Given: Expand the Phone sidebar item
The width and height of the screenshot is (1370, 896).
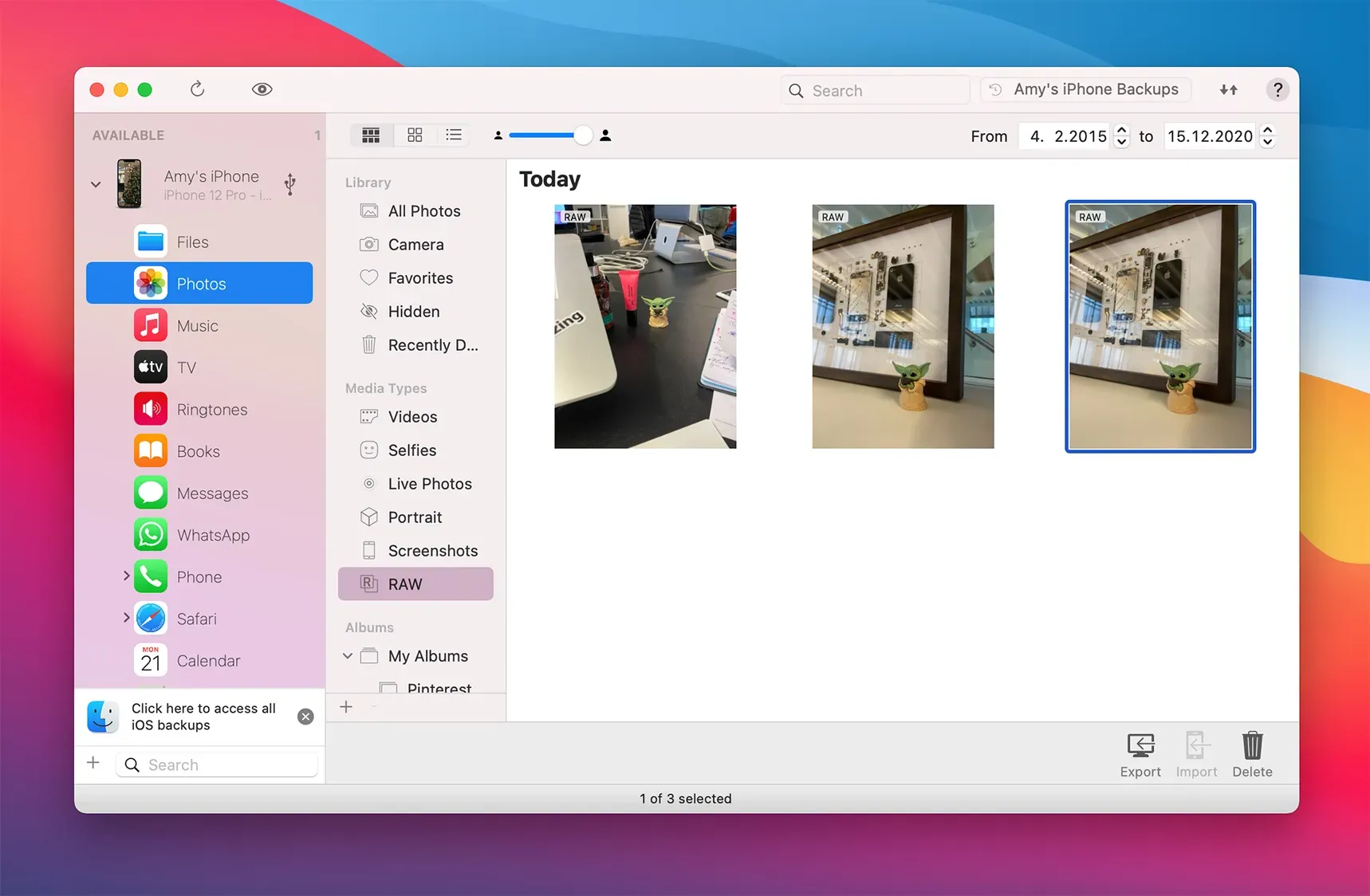Looking at the screenshot, I should click(126, 576).
